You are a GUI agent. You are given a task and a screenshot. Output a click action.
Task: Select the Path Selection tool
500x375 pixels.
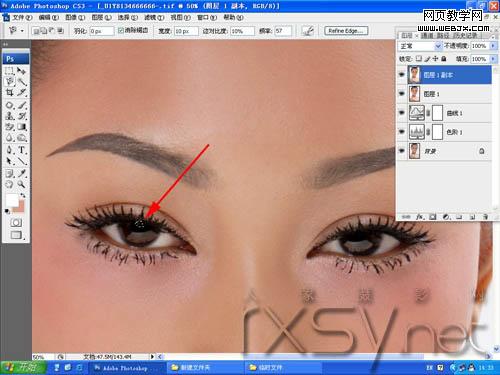[9, 161]
